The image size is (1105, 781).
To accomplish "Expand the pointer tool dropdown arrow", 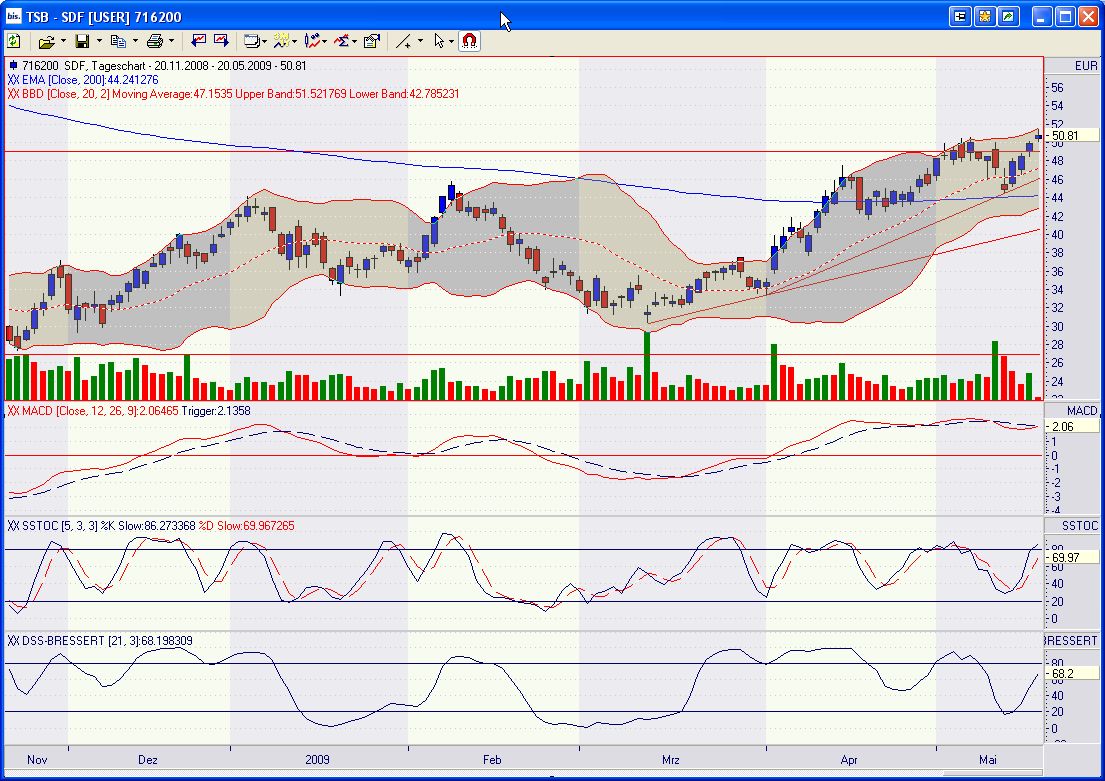I will [451, 42].
